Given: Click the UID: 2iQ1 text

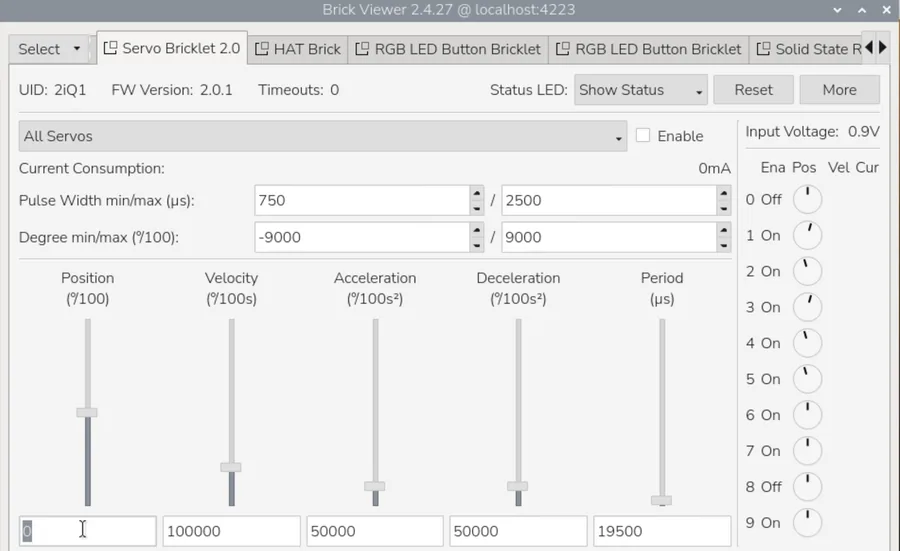Looking at the screenshot, I should (52, 90).
